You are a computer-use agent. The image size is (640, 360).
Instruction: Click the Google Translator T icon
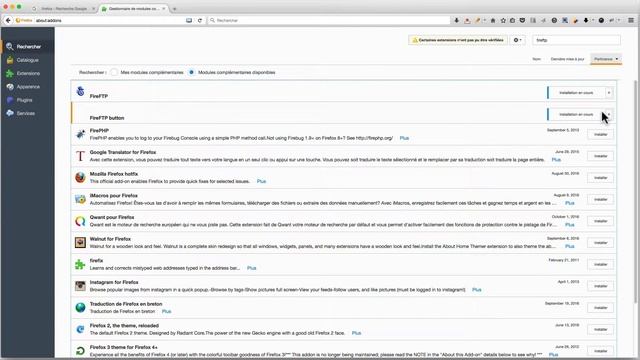point(80,156)
